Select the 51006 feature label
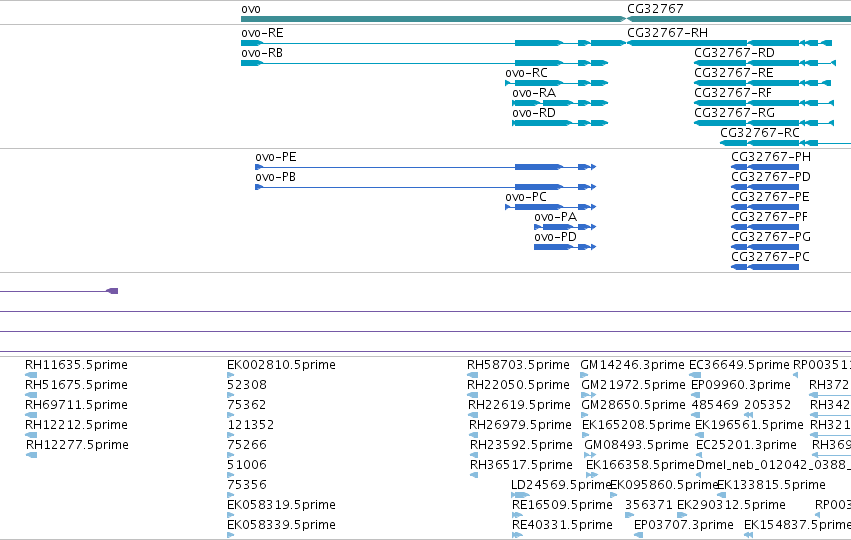The height and width of the screenshot is (540, 851). point(247,466)
